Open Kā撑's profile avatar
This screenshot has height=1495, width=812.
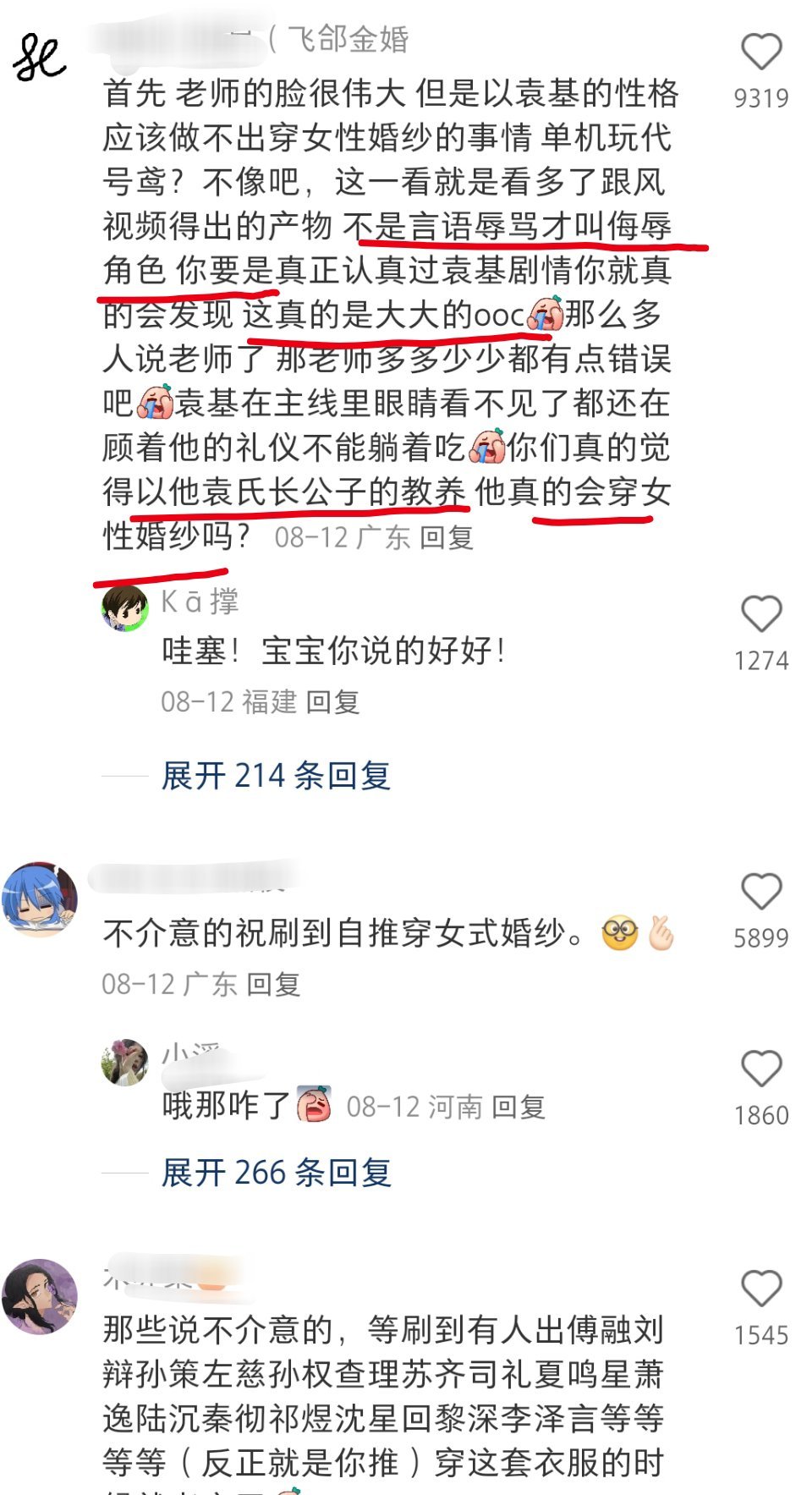(125, 607)
